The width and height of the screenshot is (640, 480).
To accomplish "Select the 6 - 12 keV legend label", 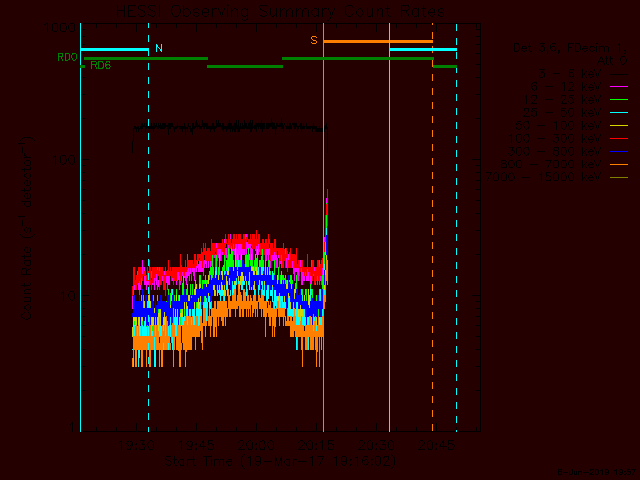I will pos(566,87).
